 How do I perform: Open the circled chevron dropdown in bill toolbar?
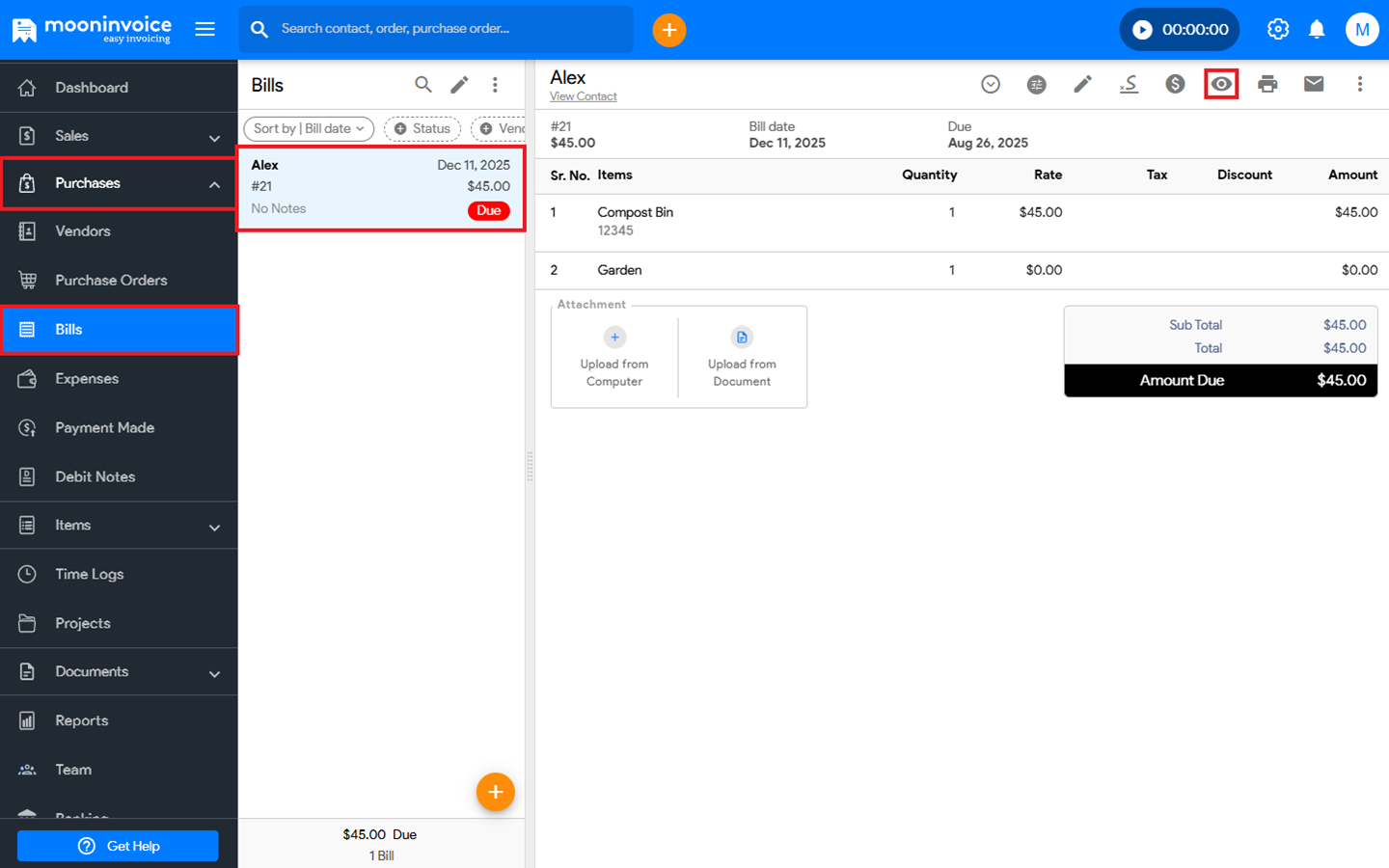pyautogui.click(x=990, y=84)
